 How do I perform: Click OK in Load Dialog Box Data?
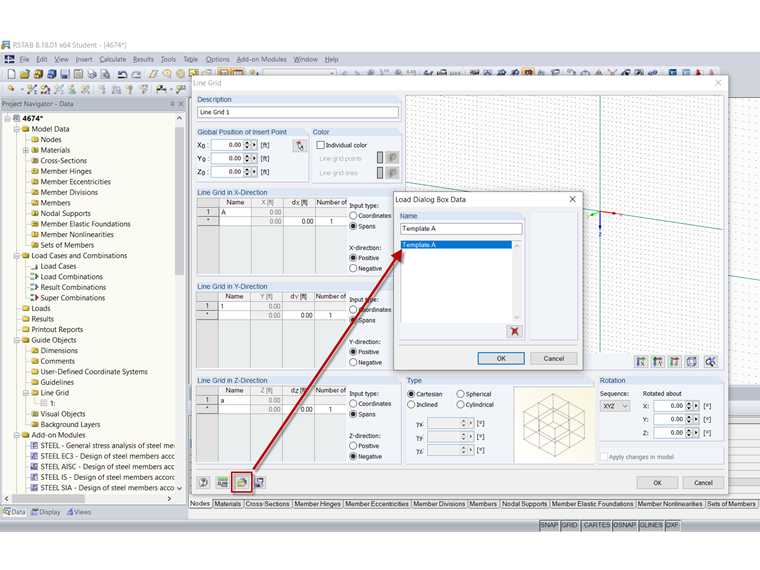(501, 358)
